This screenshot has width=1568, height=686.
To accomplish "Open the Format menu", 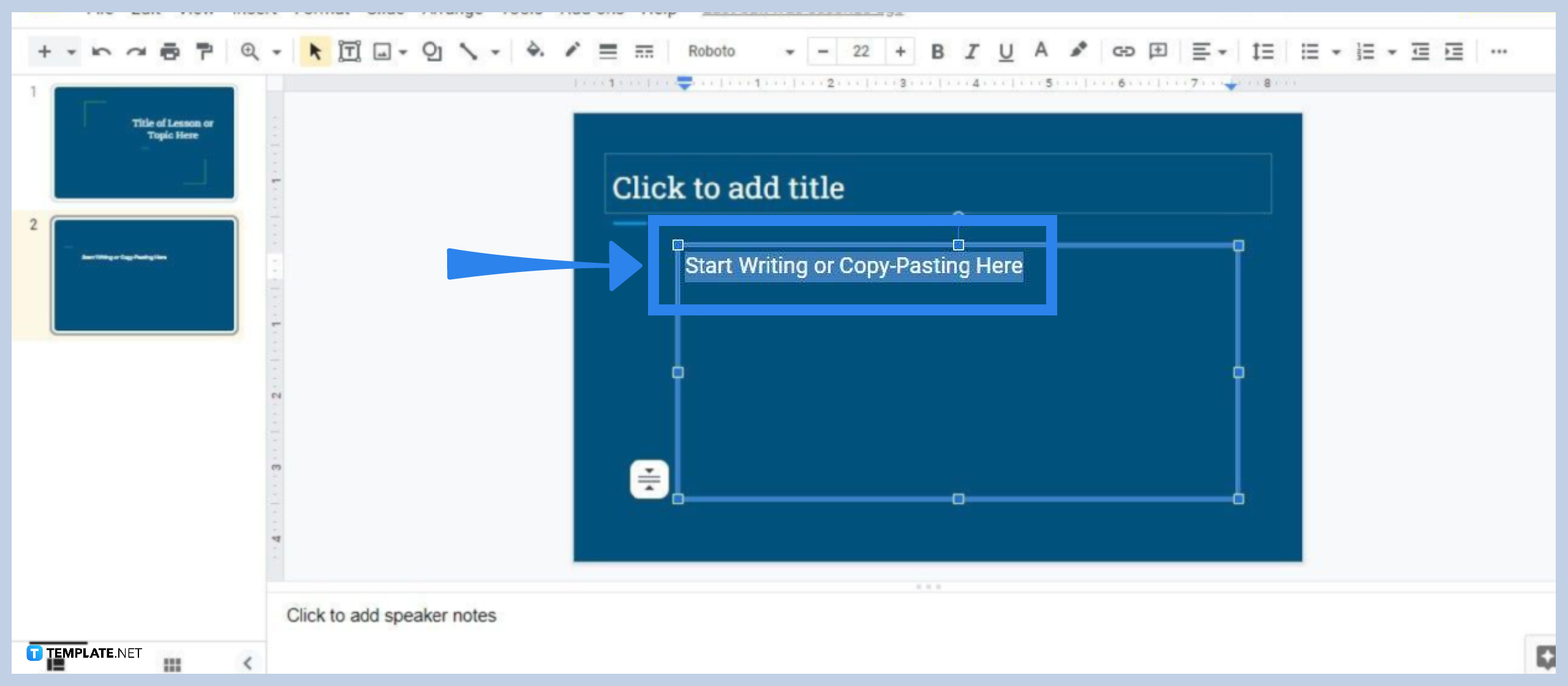I will (320, 9).
